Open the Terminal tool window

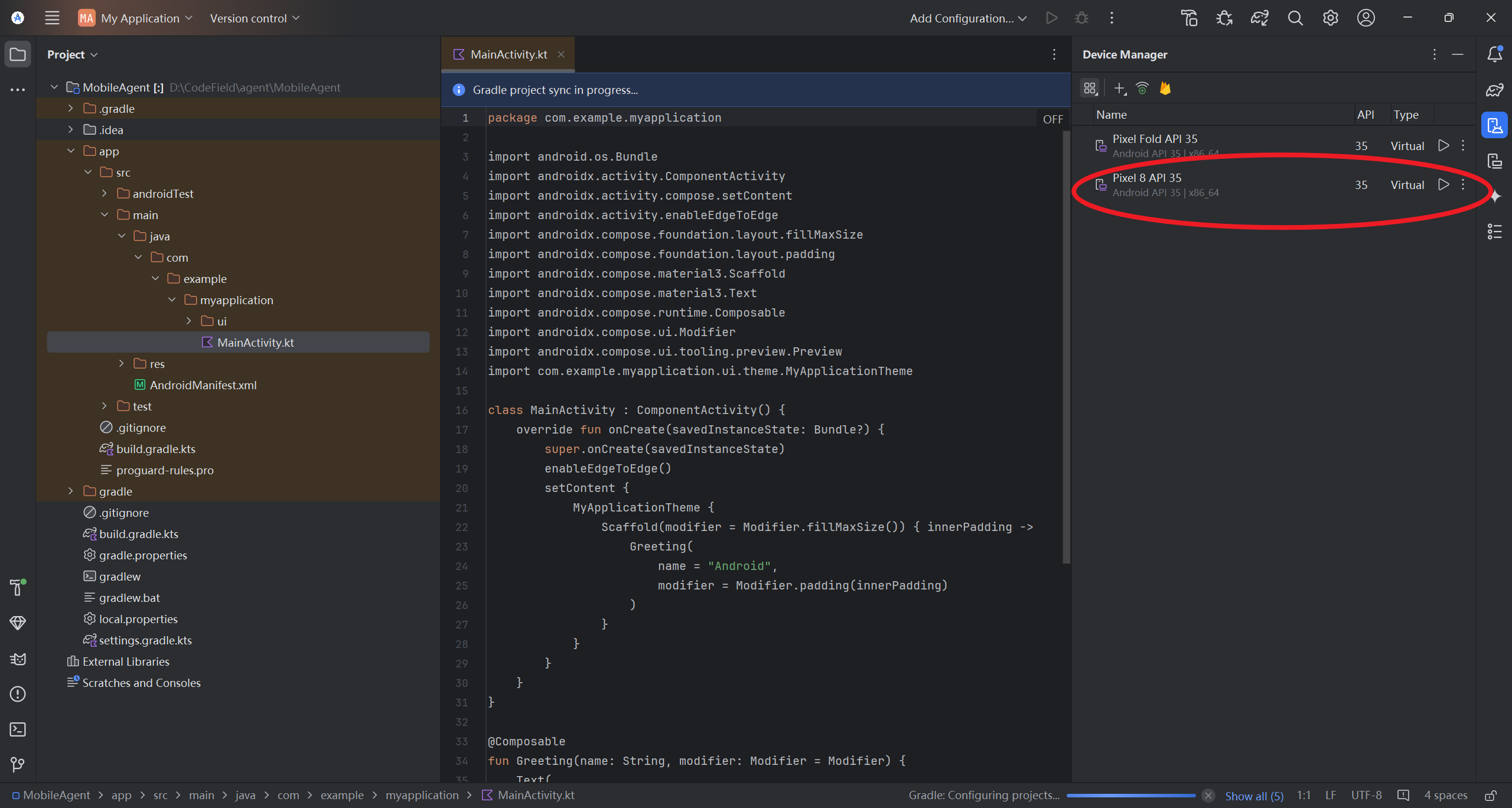coord(18,729)
